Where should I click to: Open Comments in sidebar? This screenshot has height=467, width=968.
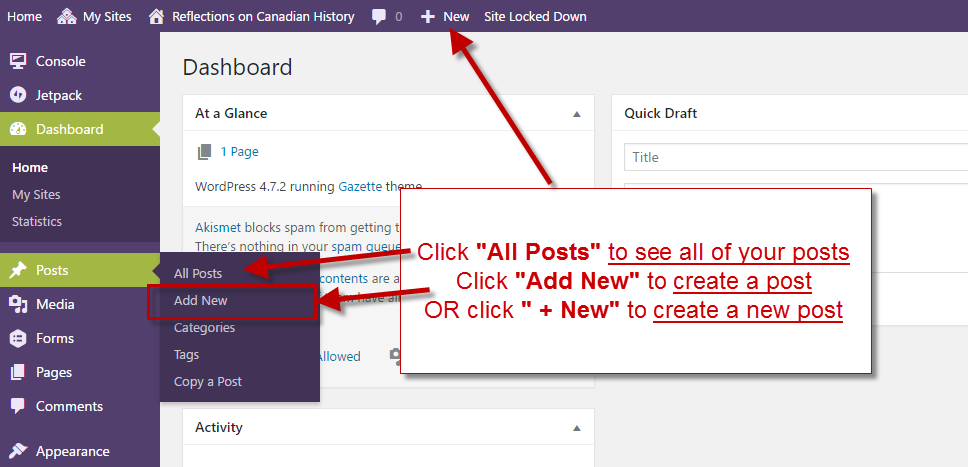click(69, 406)
